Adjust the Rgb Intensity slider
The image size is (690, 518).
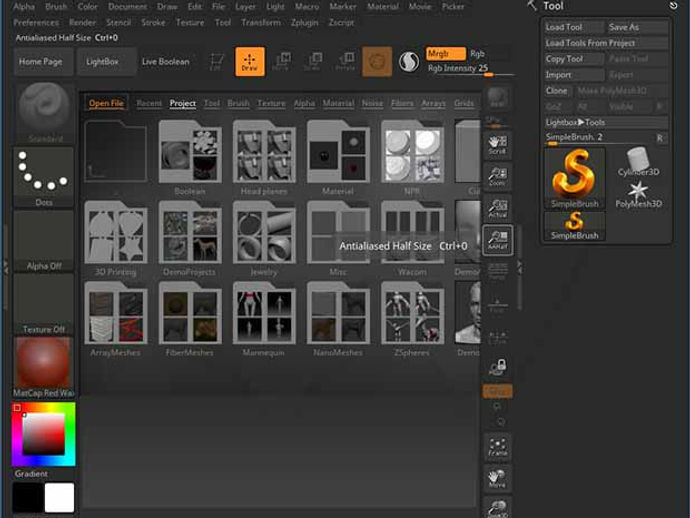(x=470, y=69)
